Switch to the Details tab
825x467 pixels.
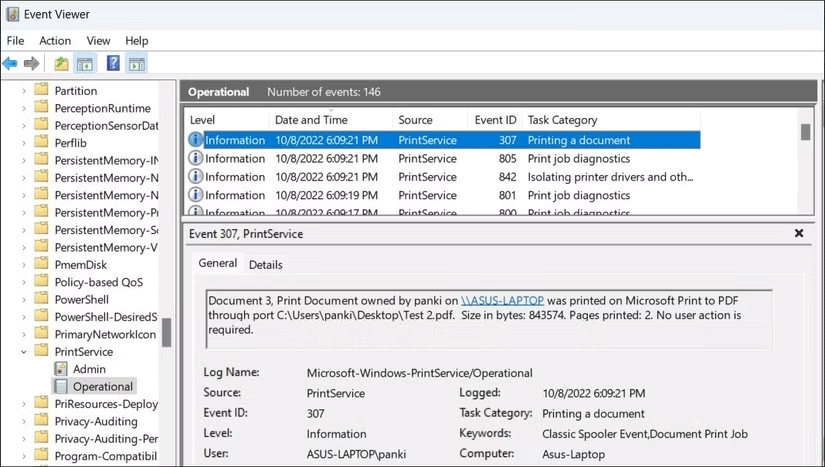coord(265,265)
